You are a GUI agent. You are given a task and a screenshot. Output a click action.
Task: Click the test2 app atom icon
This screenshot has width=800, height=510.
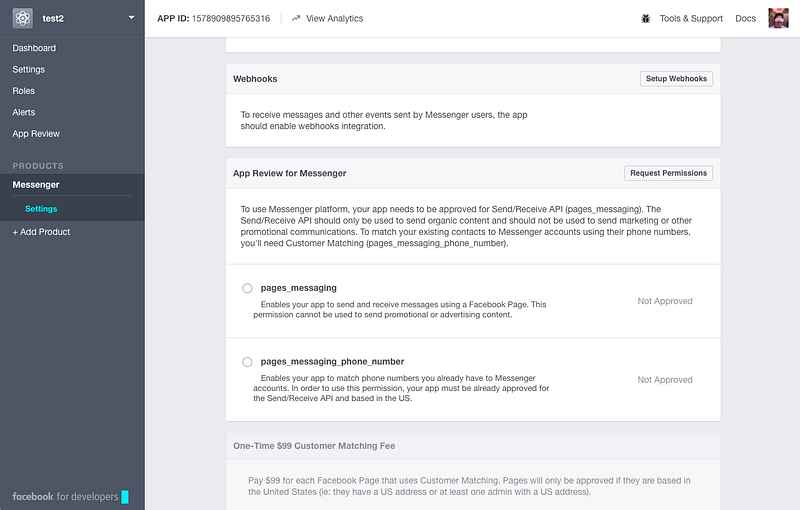click(22, 18)
